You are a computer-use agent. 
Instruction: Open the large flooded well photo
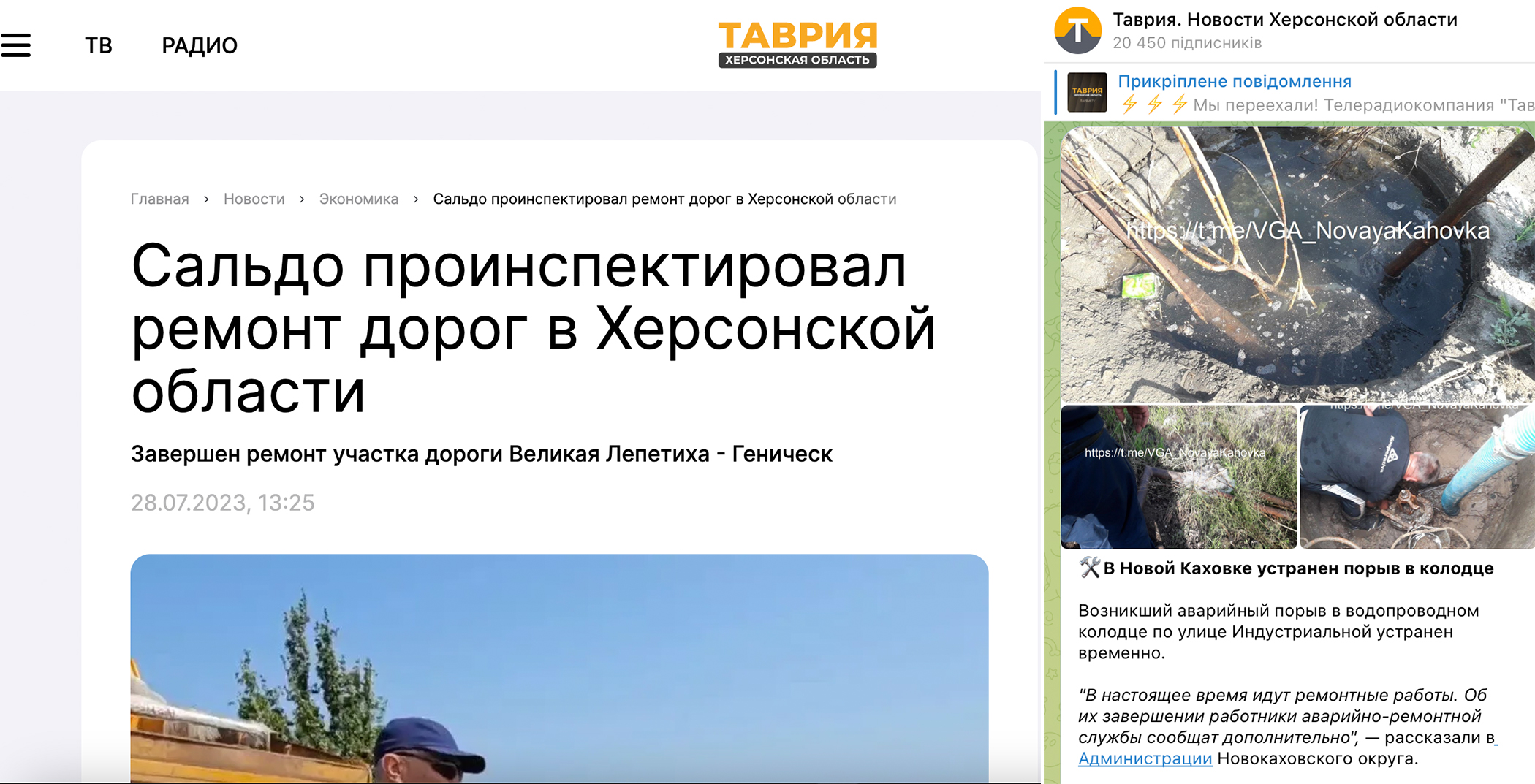1297,264
